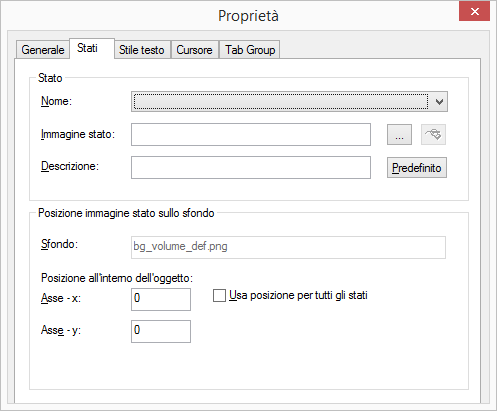The image size is (497, 411).
Task: Enable Usa posizione per tutti gli stati
Action: [x=219, y=296]
